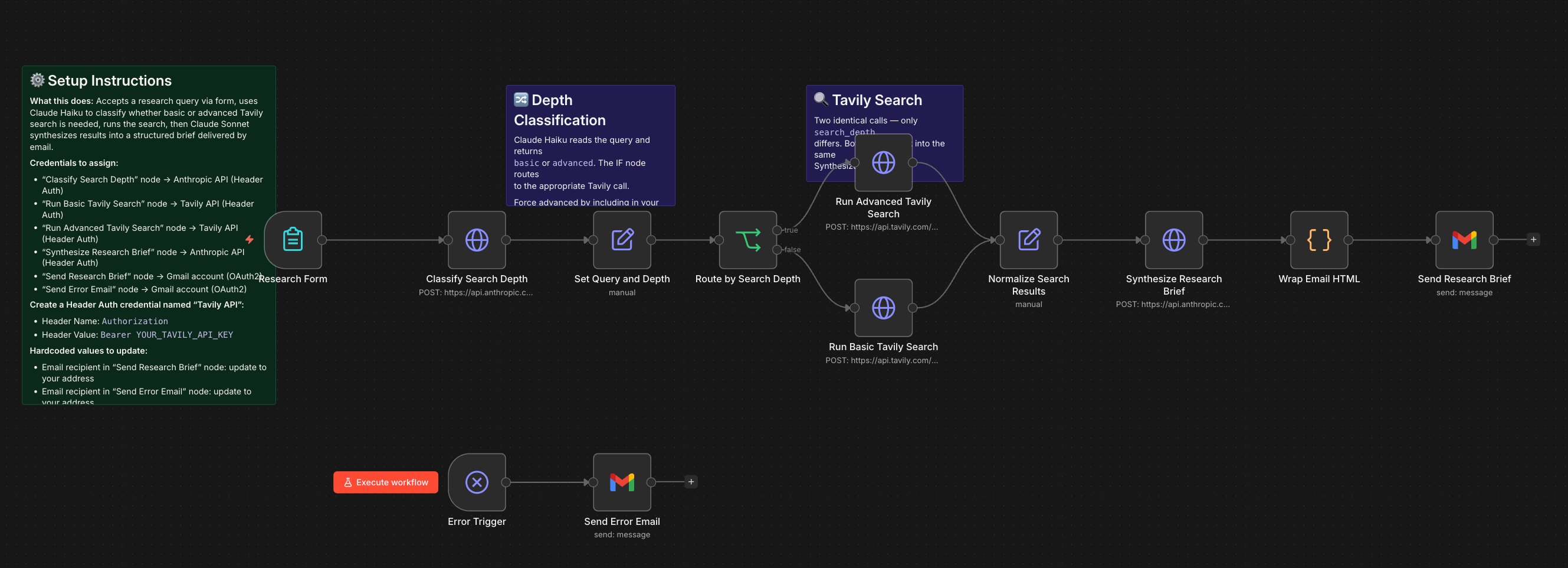This screenshot has width=1568, height=568.
Task: Click the true output of Route node
Action: 778,230
